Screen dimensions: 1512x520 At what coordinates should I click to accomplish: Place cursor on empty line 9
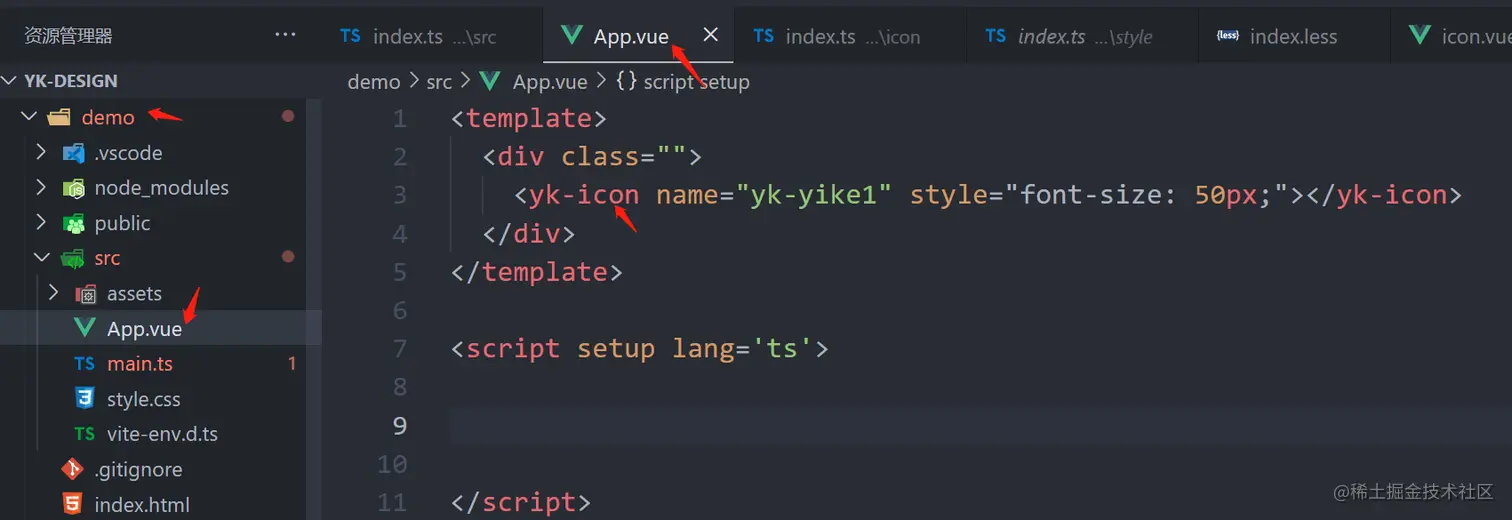coord(980,426)
